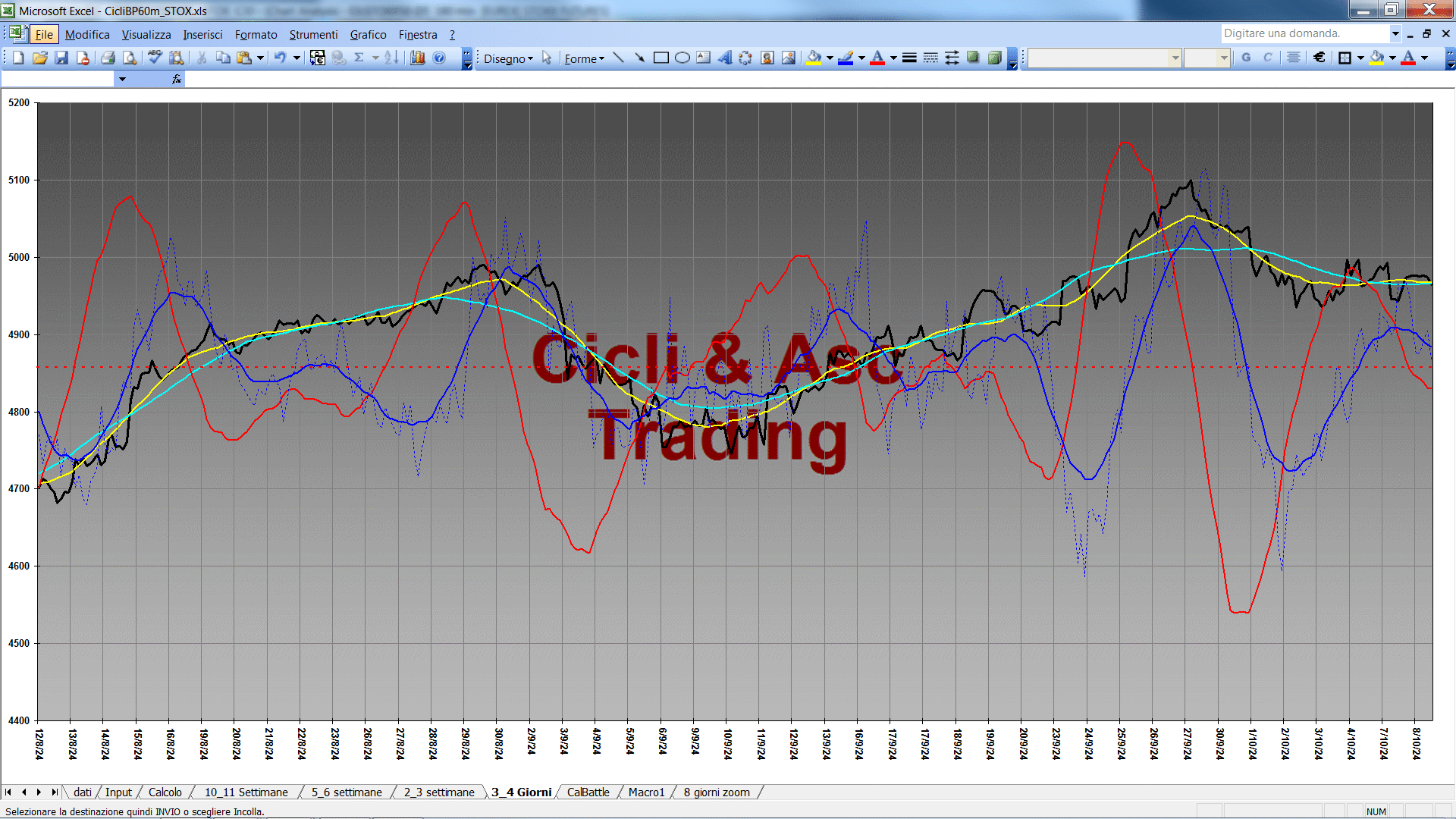Viewport: 1456px width, 819px height.
Task: Select the Rectangle drawing tool
Action: click(661, 58)
